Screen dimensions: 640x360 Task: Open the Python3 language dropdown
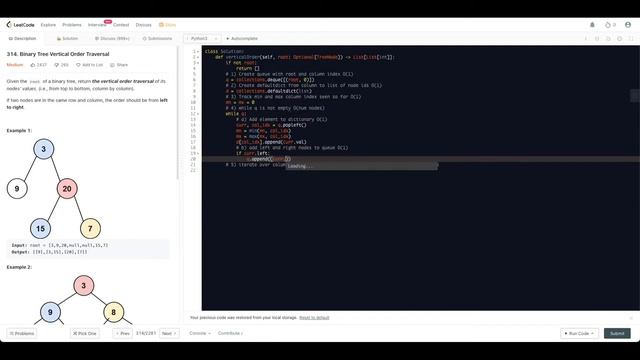coord(202,38)
